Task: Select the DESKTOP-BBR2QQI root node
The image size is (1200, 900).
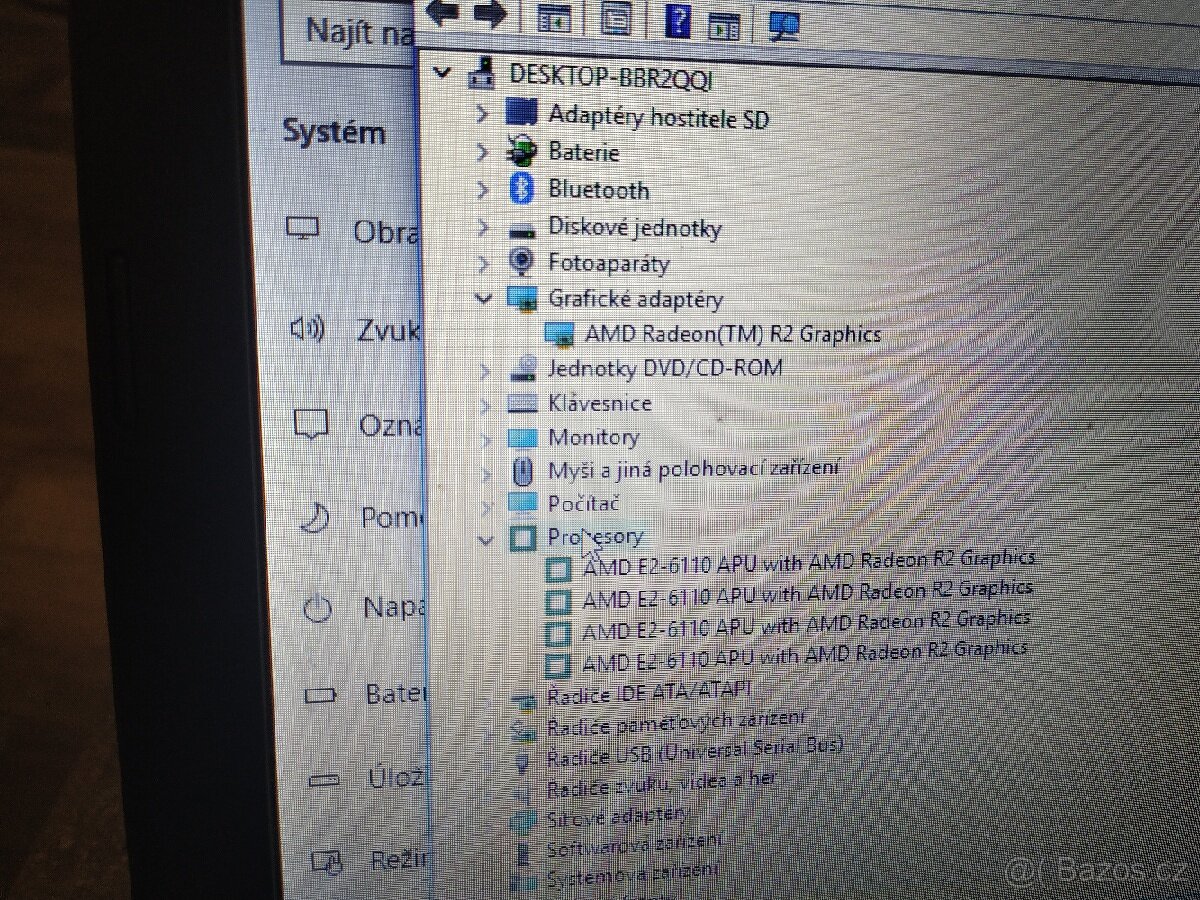Action: [x=610, y=73]
